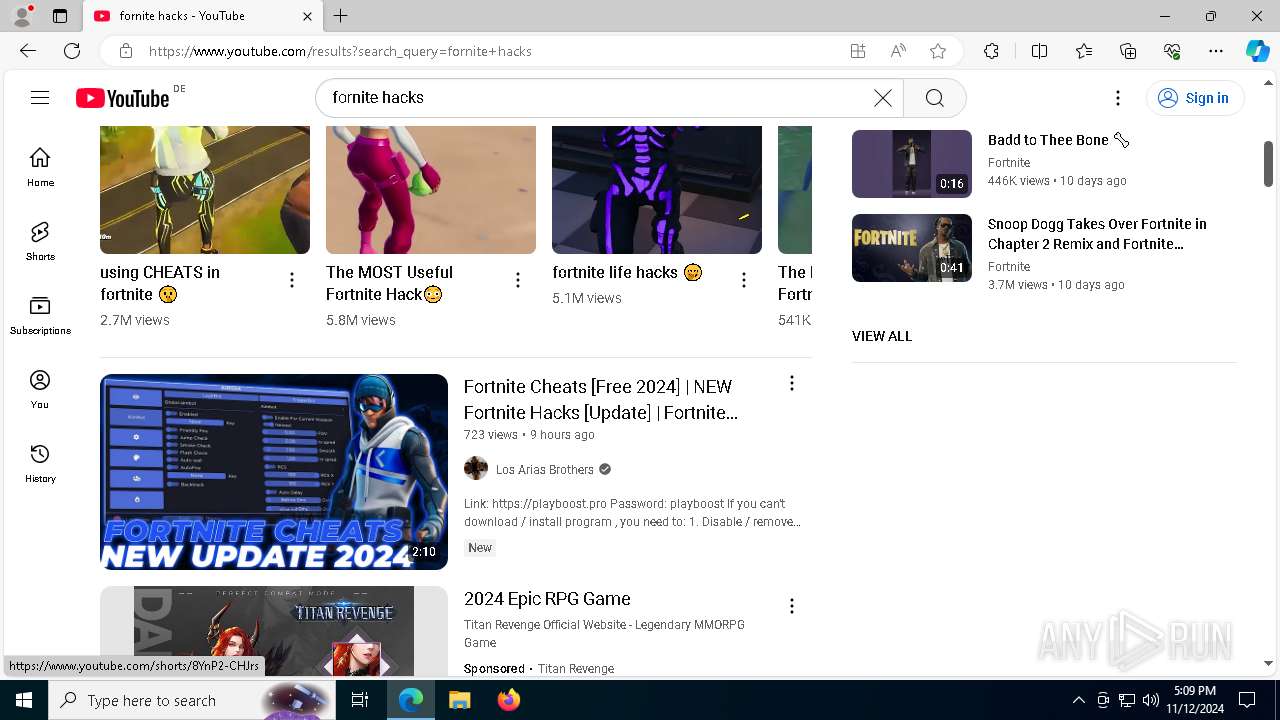This screenshot has height=720, width=1280.
Task: Open File Explorer from taskbar
Action: tap(459, 700)
